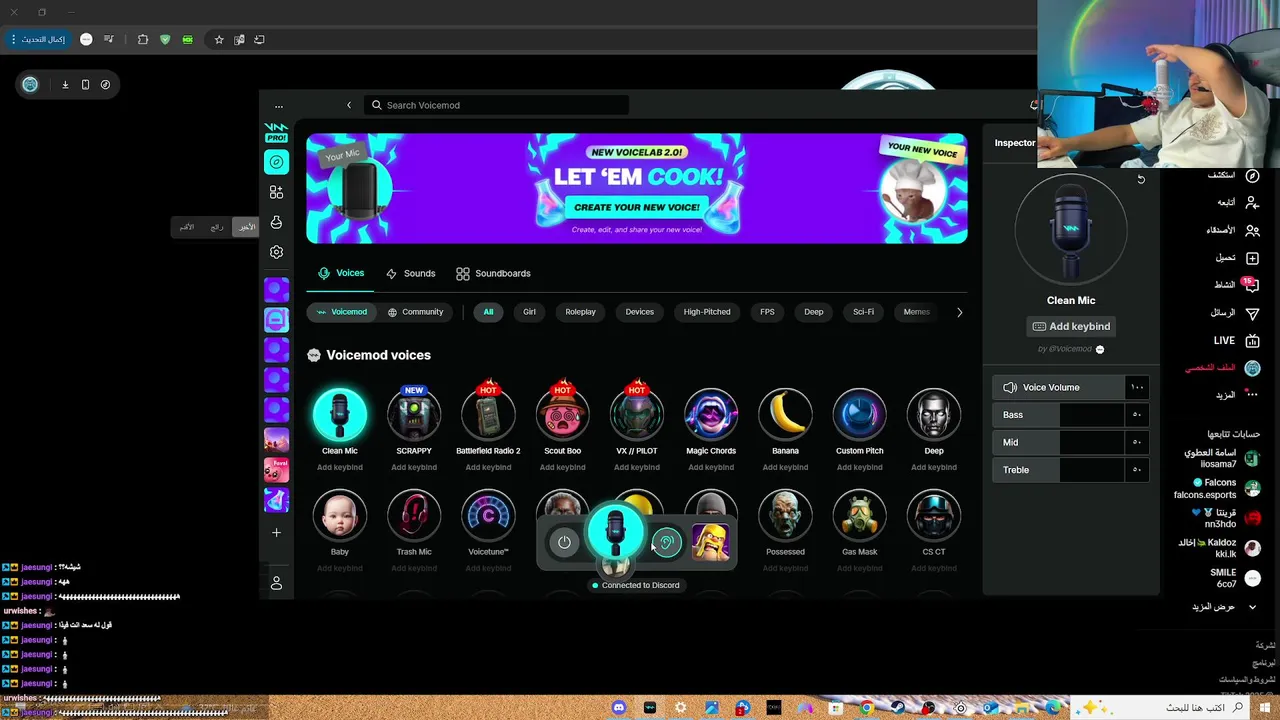Viewport: 1280px width, 720px height.
Task: Open the Voicelab flask icon in sidebar
Action: pyautogui.click(x=277, y=222)
